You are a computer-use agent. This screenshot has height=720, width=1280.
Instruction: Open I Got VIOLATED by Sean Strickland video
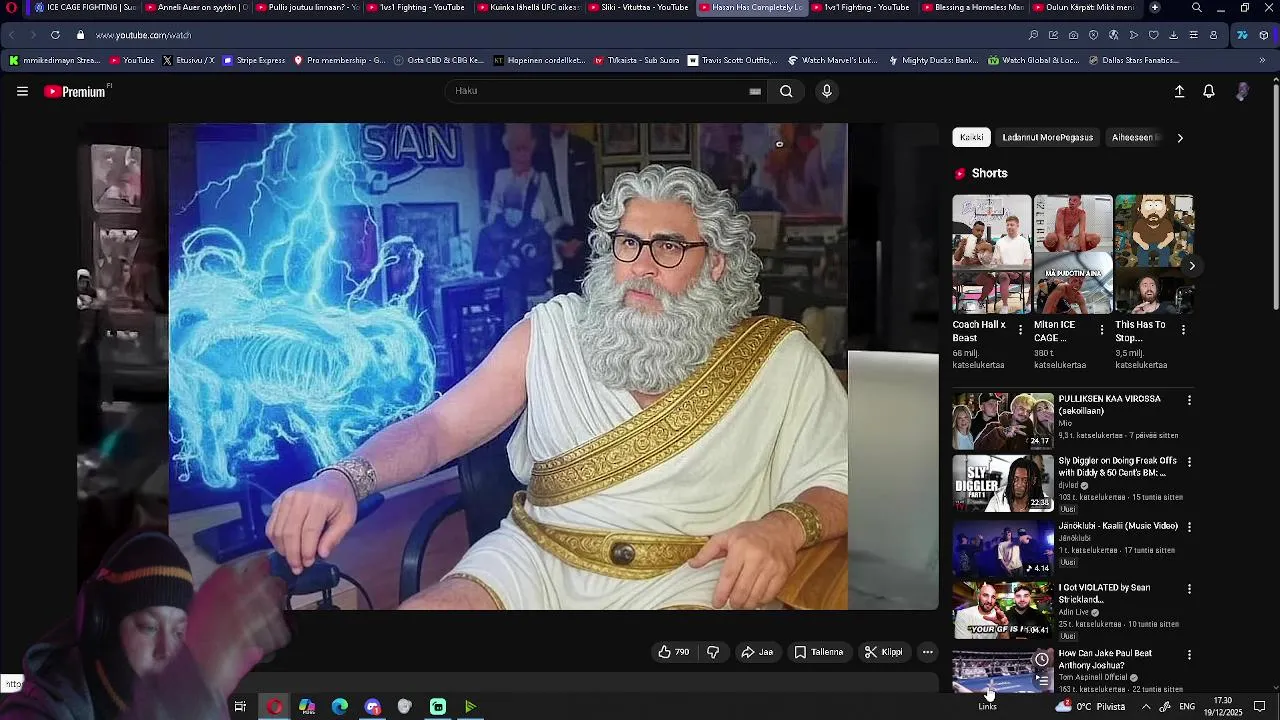pyautogui.click(x=1003, y=610)
